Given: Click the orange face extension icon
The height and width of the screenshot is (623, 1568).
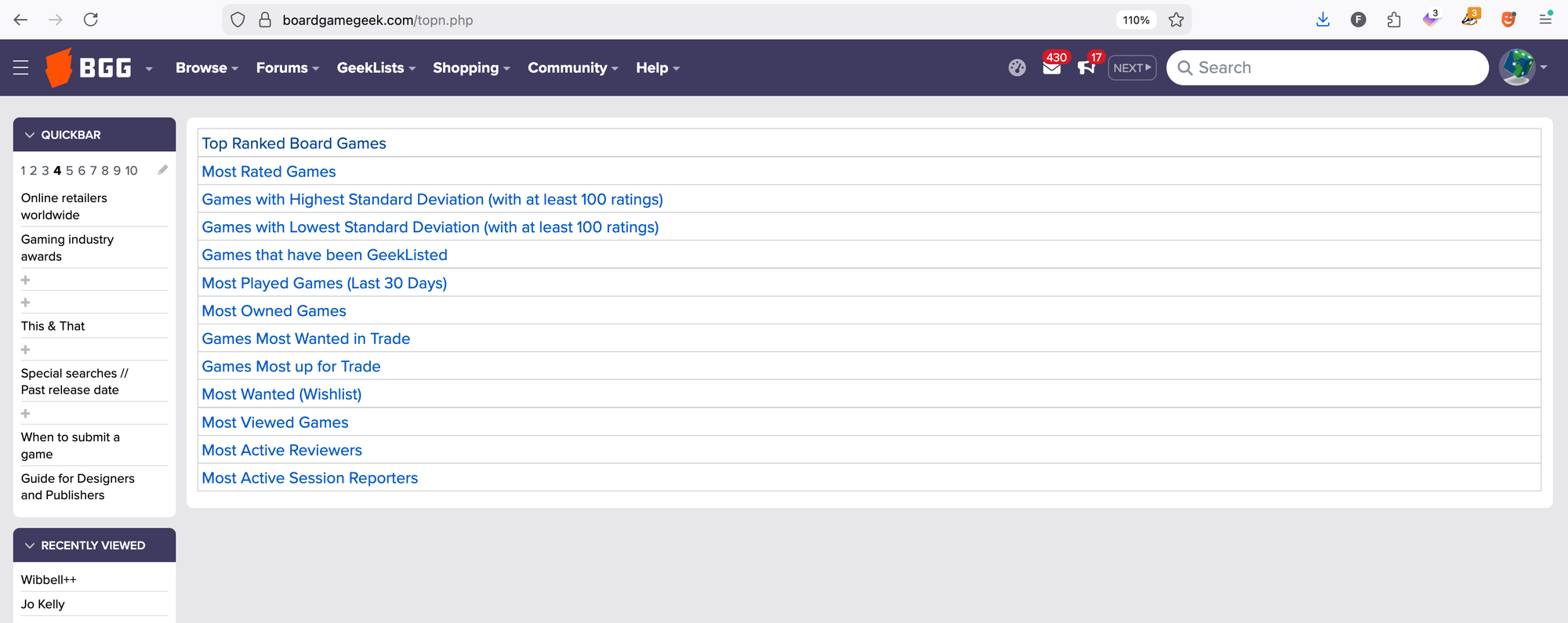Looking at the screenshot, I should point(1508,20).
